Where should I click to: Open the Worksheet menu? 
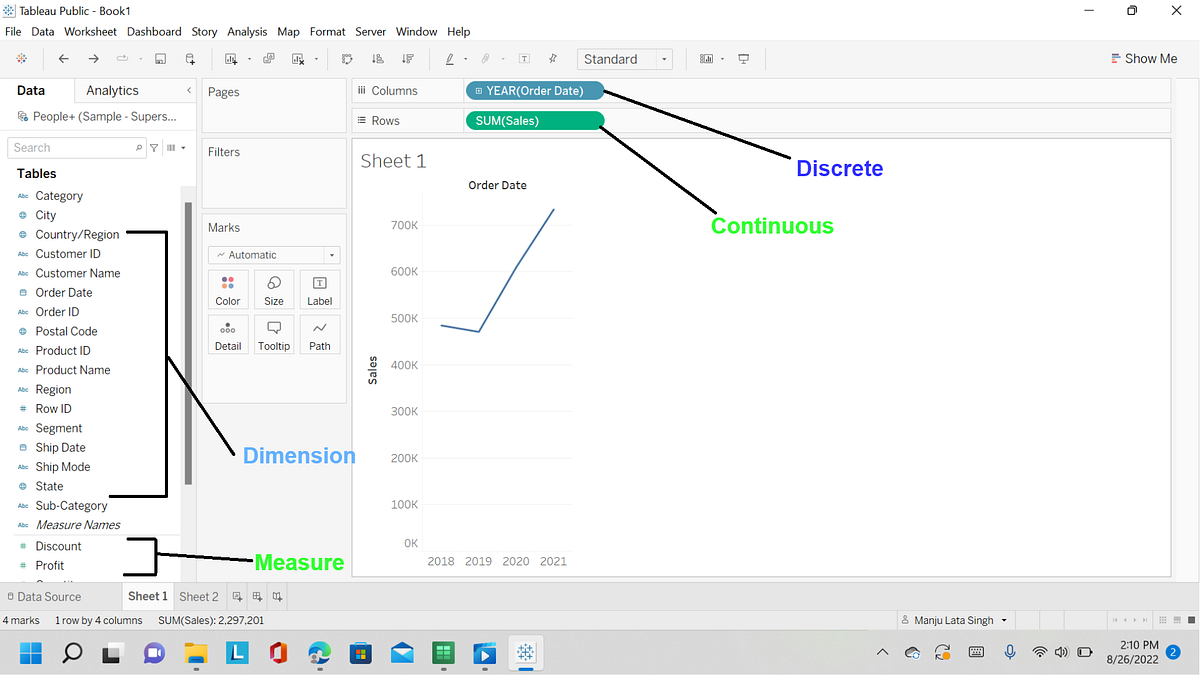90,31
